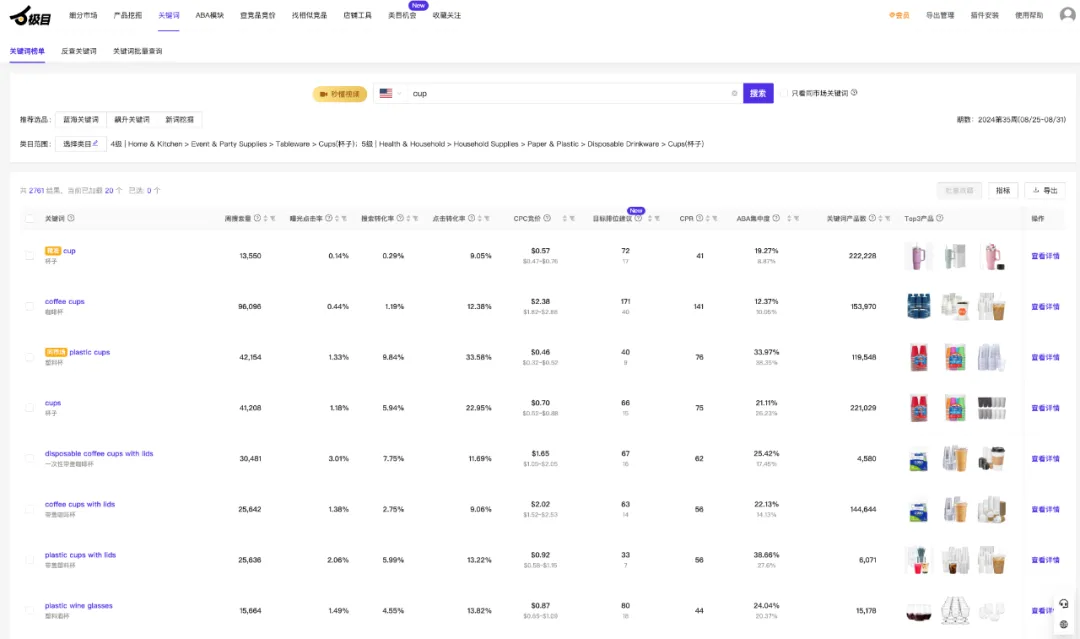Select the 蓝海关键词 recommended filter

coord(81,120)
